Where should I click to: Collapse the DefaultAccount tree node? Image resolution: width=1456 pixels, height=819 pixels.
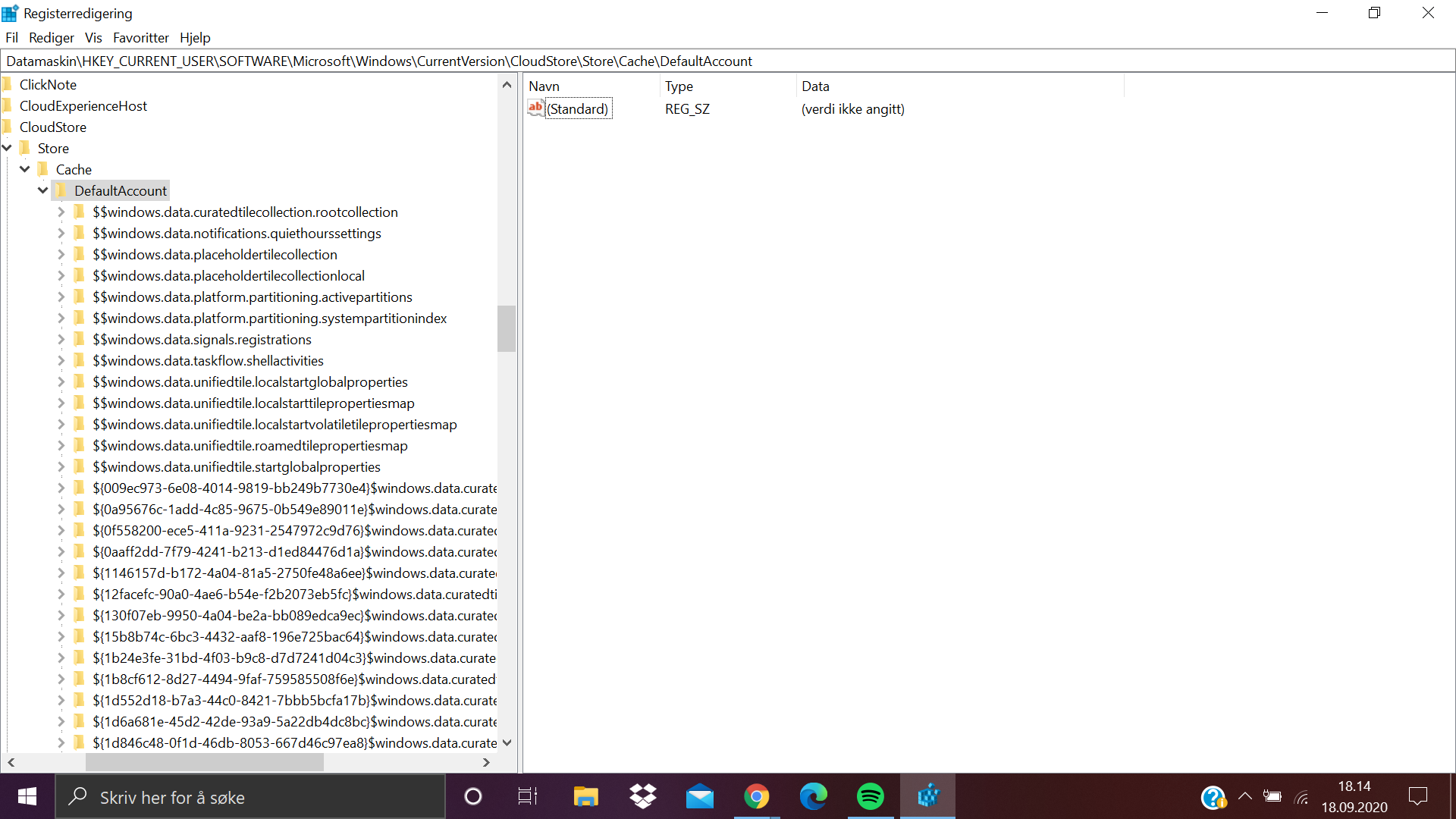tap(43, 190)
